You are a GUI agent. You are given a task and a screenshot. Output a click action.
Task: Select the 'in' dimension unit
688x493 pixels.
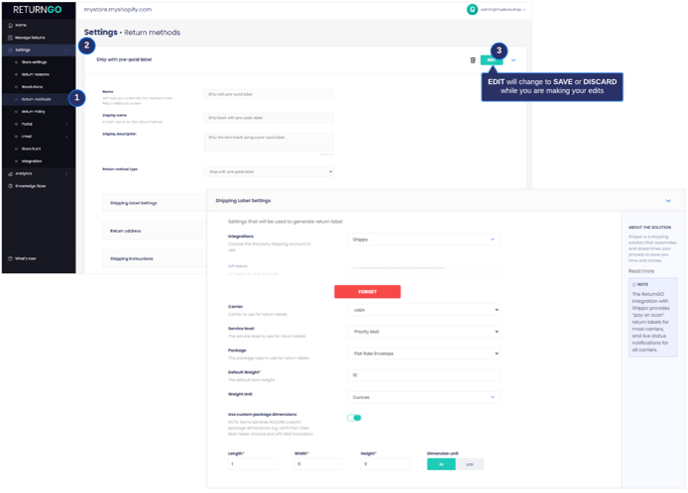click(441, 464)
